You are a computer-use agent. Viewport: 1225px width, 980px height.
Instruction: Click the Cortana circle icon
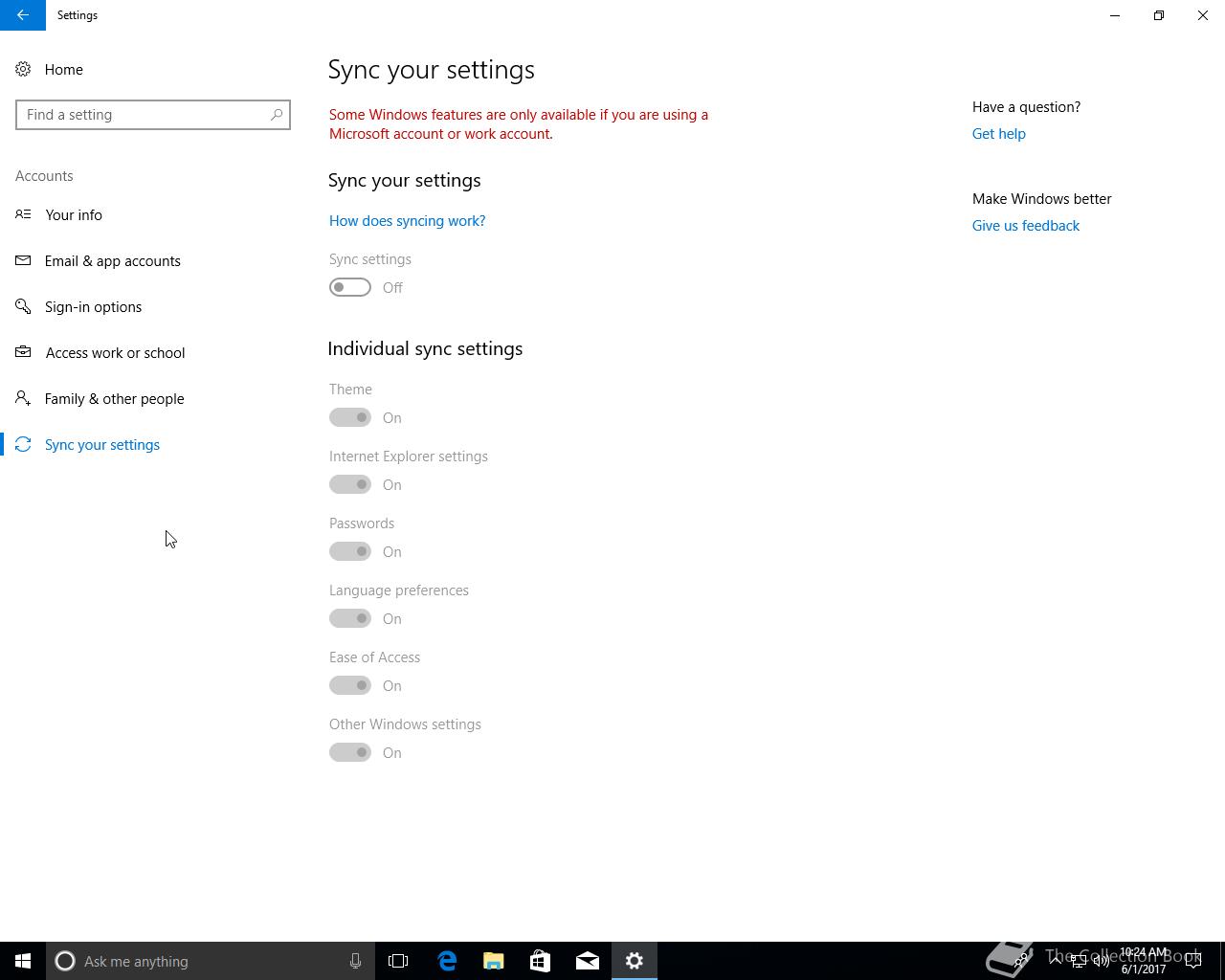click(x=65, y=961)
